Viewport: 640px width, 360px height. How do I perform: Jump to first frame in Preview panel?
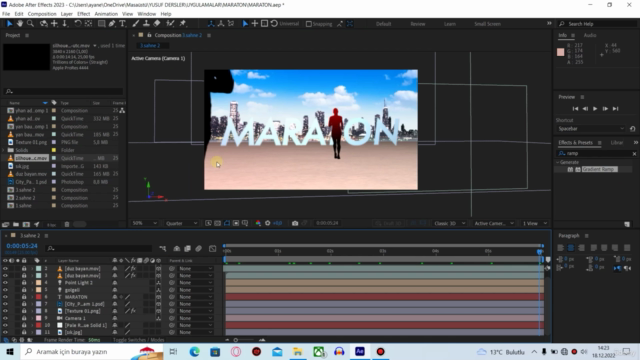click(575, 109)
